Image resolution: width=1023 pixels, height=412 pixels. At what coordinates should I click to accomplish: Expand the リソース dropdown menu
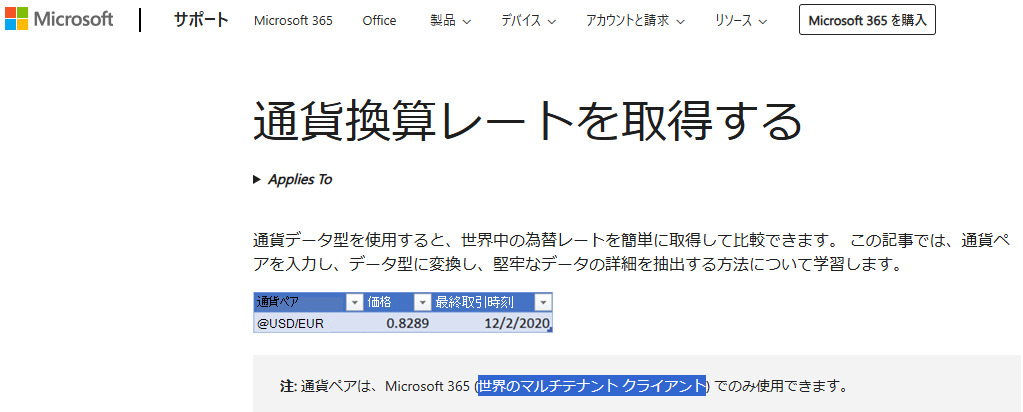pos(742,21)
